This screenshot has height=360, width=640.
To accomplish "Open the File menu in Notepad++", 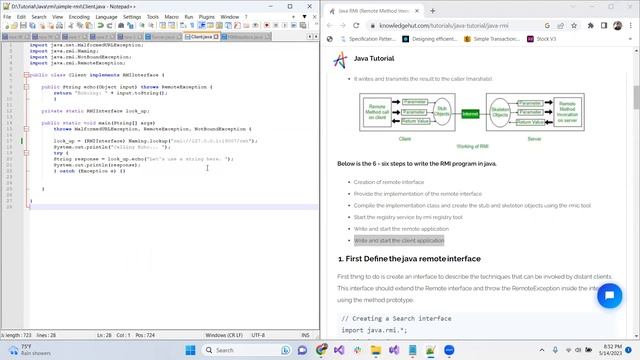I will click(x=7, y=17).
